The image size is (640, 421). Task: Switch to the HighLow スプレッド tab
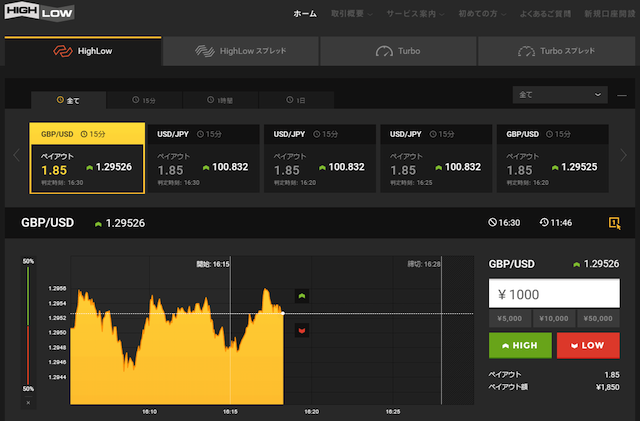point(240,51)
